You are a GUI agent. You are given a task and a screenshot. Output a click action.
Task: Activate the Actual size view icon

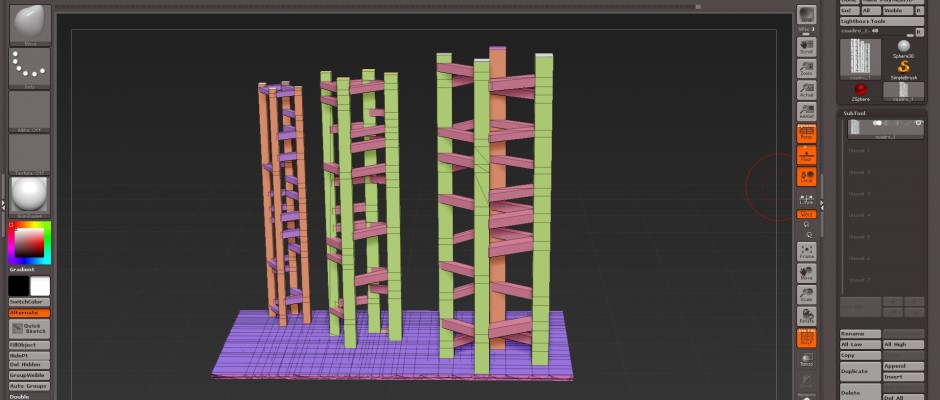coord(806,90)
